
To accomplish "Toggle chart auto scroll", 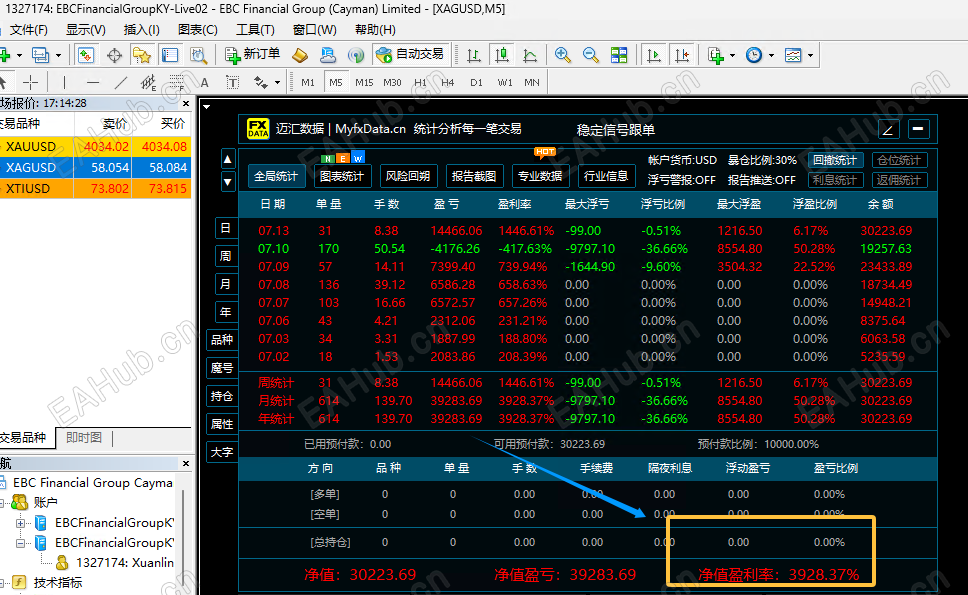I will coord(653,56).
